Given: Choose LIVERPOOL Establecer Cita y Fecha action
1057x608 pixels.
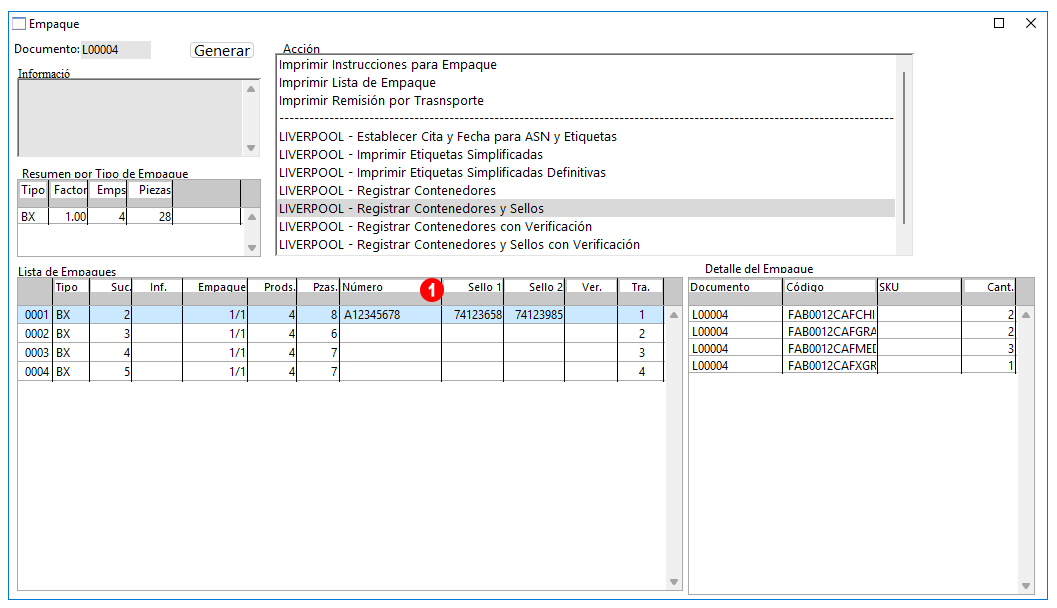Looking at the screenshot, I should (x=448, y=137).
